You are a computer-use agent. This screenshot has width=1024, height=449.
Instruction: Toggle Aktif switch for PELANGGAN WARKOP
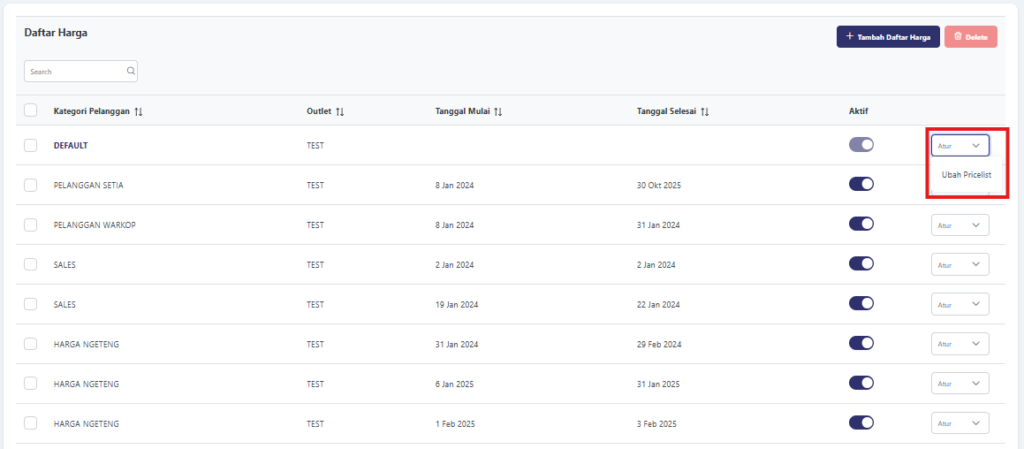click(861, 225)
